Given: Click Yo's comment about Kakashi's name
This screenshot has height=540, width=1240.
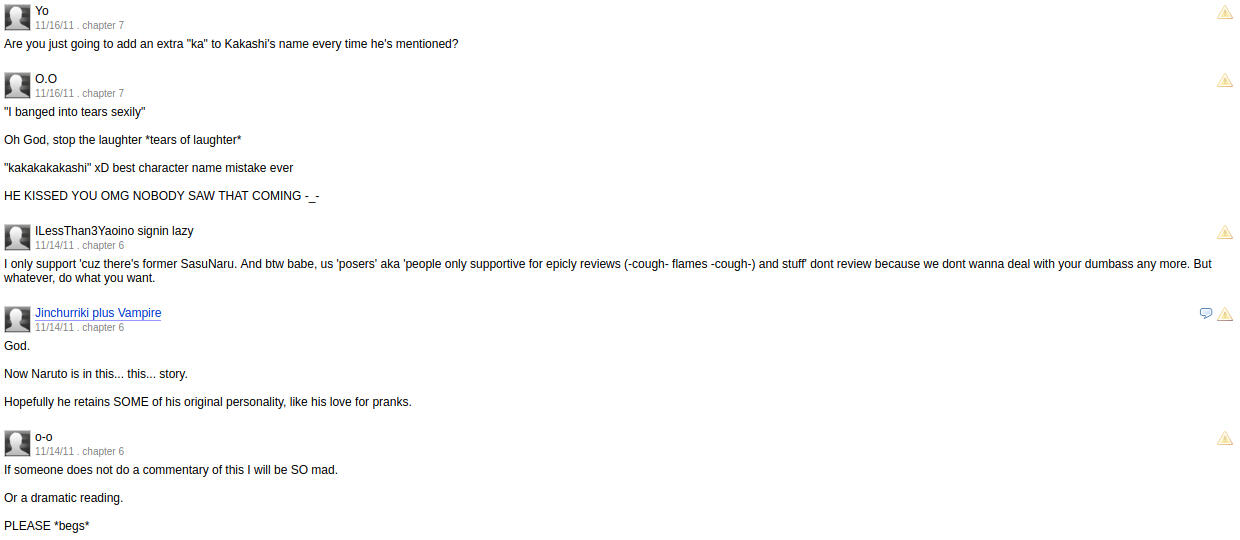Looking at the screenshot, I should 231,44.
